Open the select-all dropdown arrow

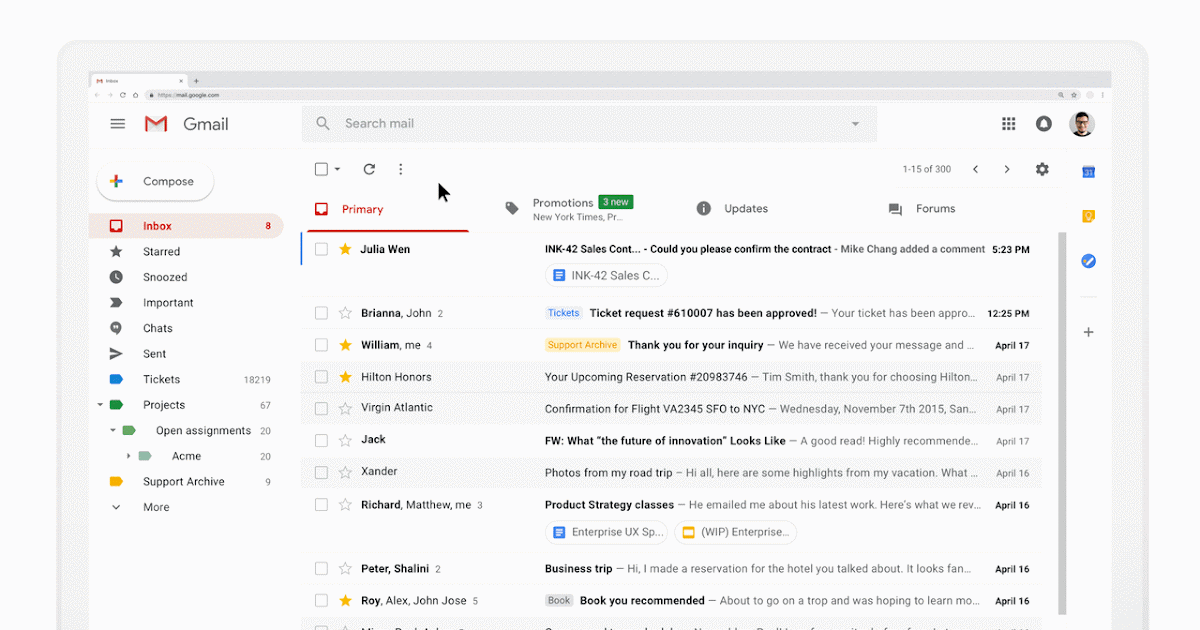337,170
